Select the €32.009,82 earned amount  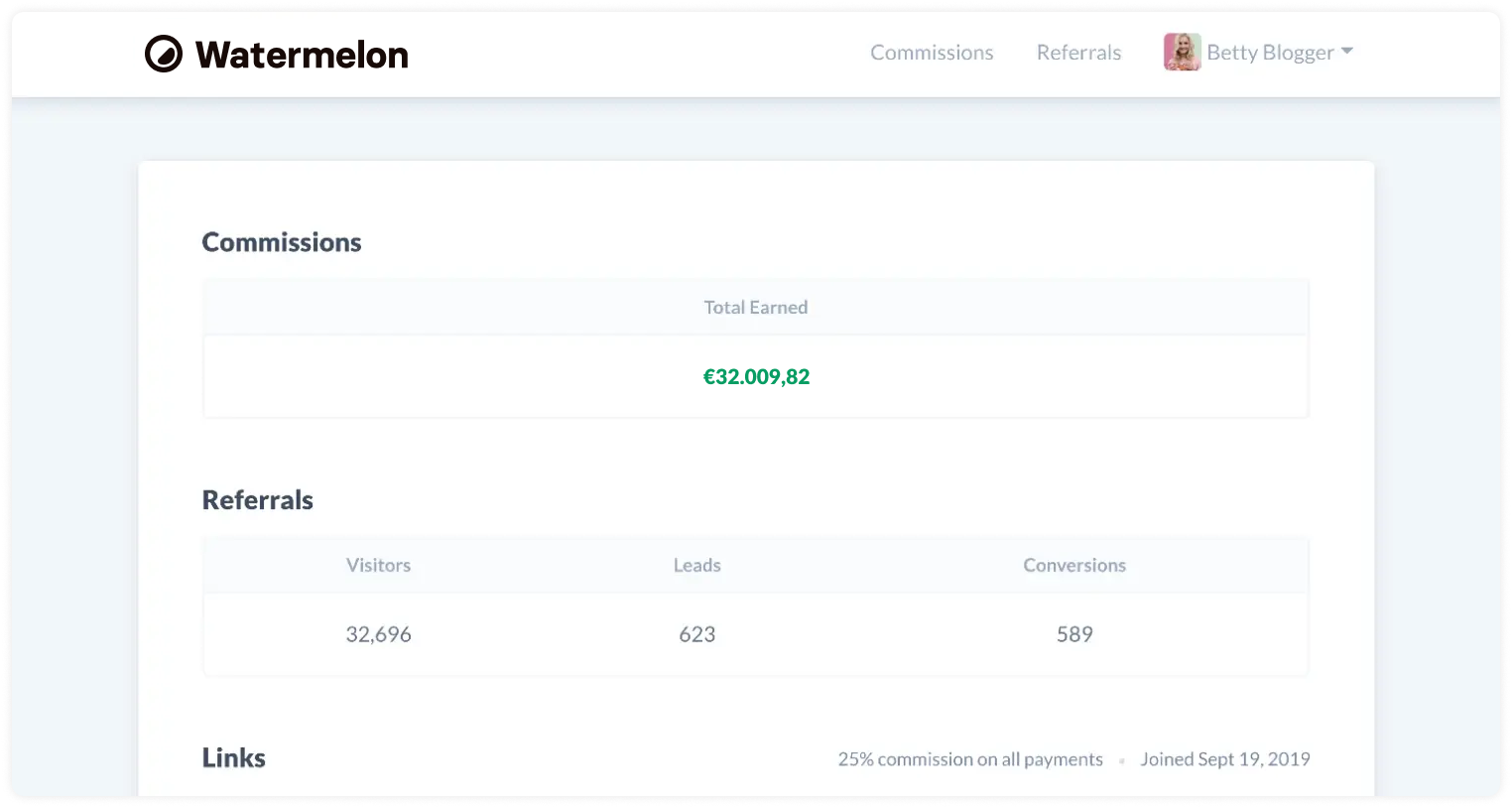tap(755, 376)
